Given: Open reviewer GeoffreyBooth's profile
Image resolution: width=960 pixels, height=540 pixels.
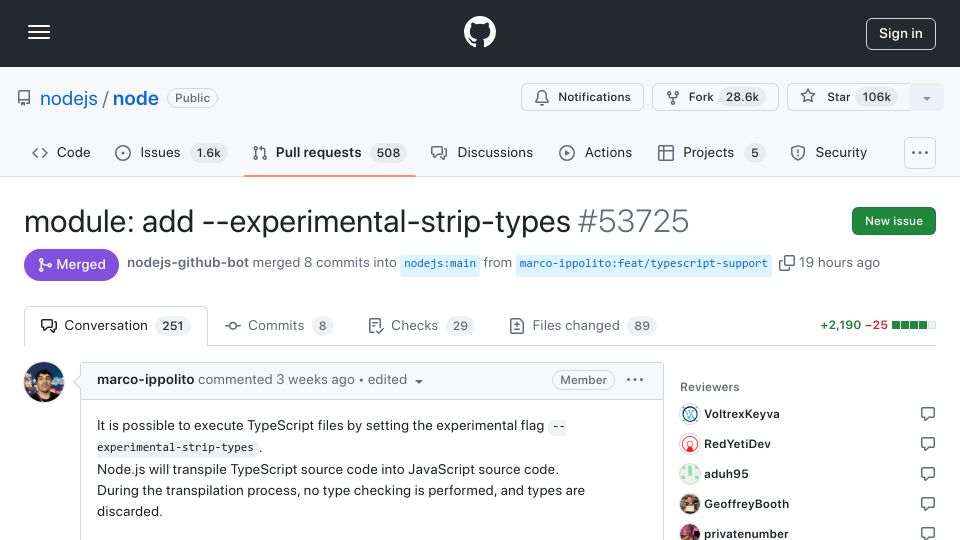Looking at the screenshot, I should click(x=746, y=504).
